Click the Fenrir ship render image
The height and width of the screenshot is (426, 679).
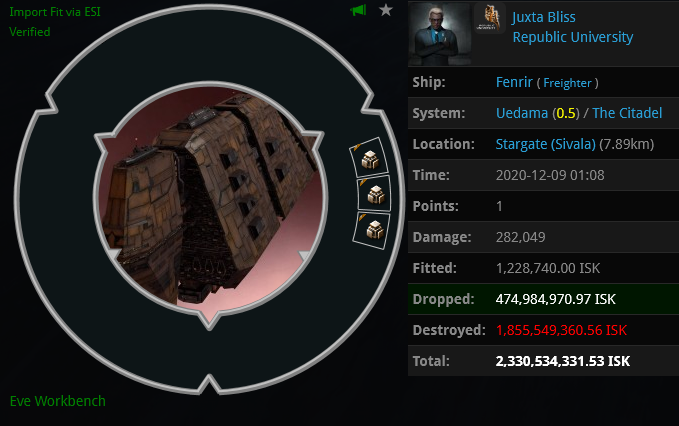tap(210, 198)
